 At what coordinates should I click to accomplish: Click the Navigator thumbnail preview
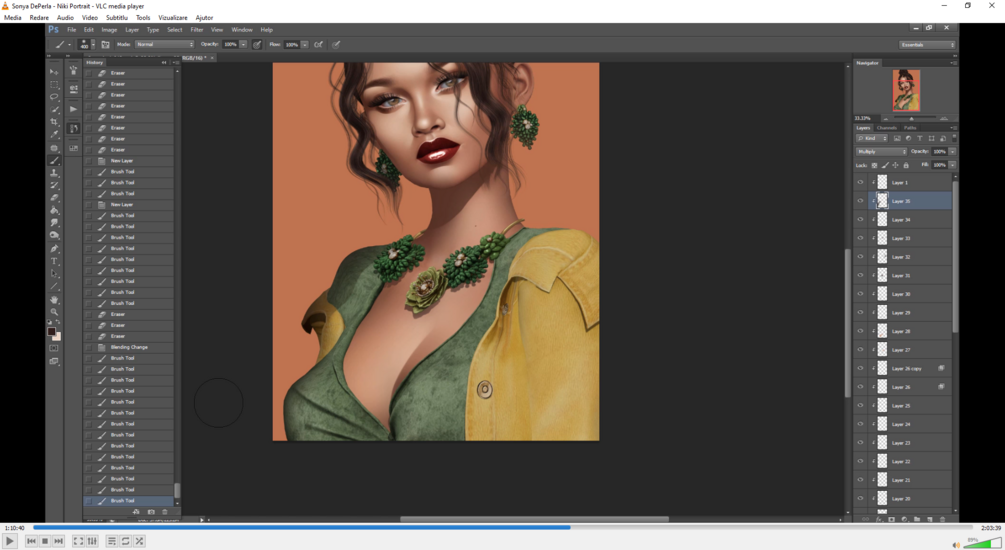(906, 90)
